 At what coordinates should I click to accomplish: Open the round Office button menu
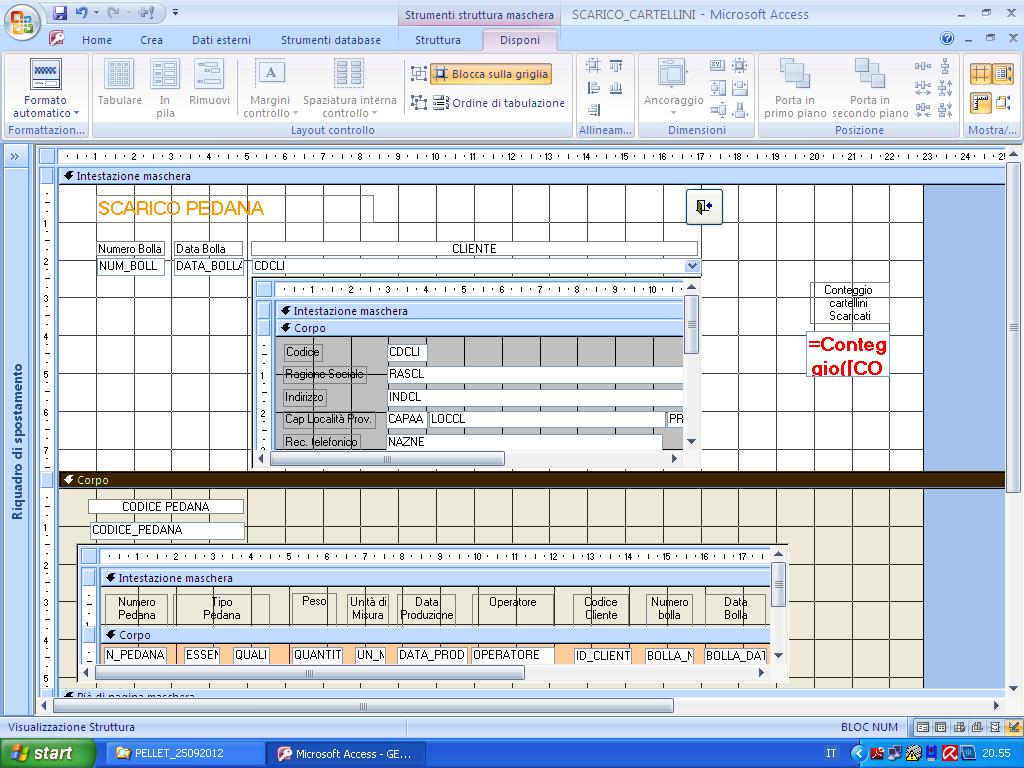point(22,22)
